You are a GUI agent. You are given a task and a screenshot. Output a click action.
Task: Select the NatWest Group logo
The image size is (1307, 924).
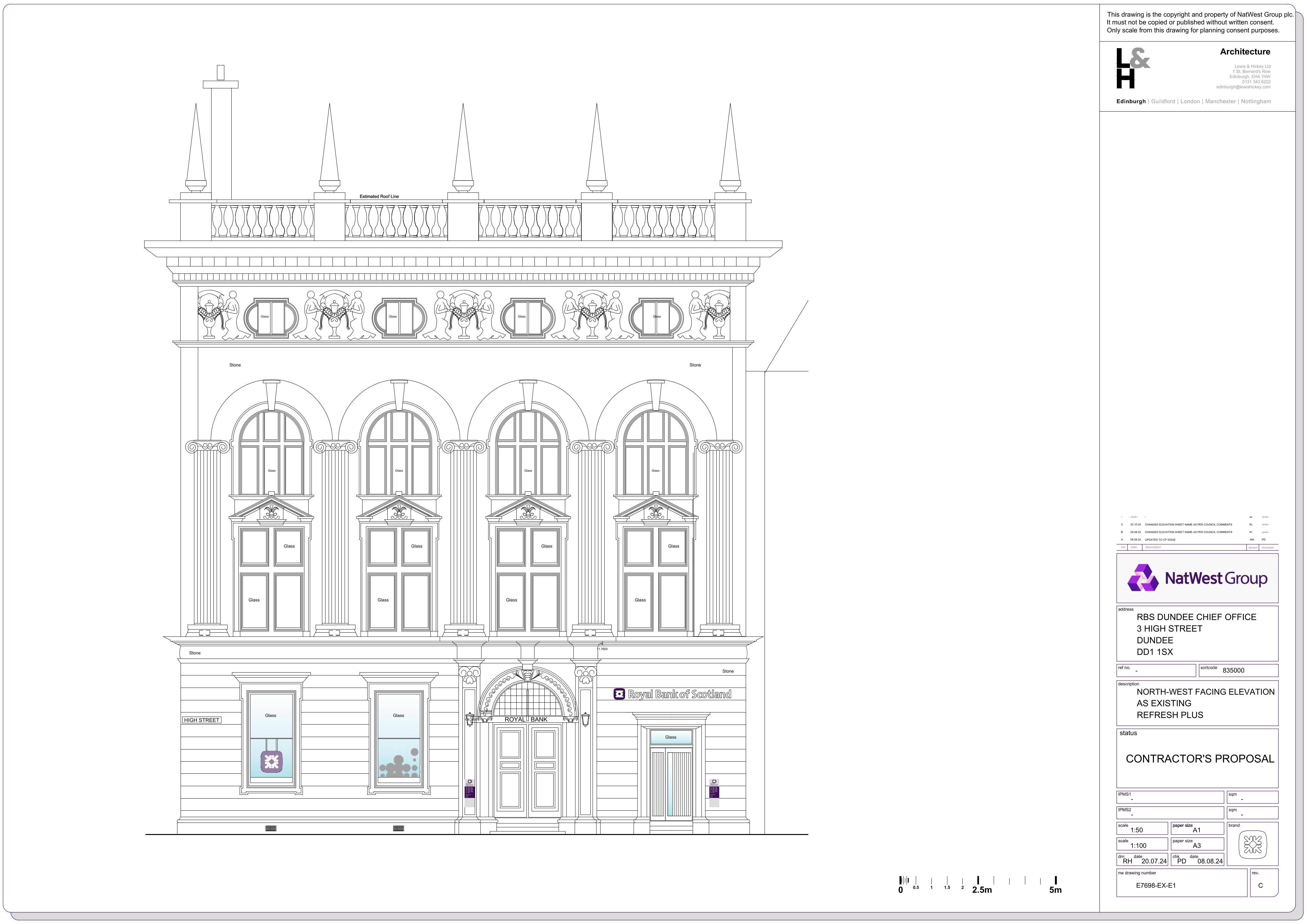pos(1197,578)
